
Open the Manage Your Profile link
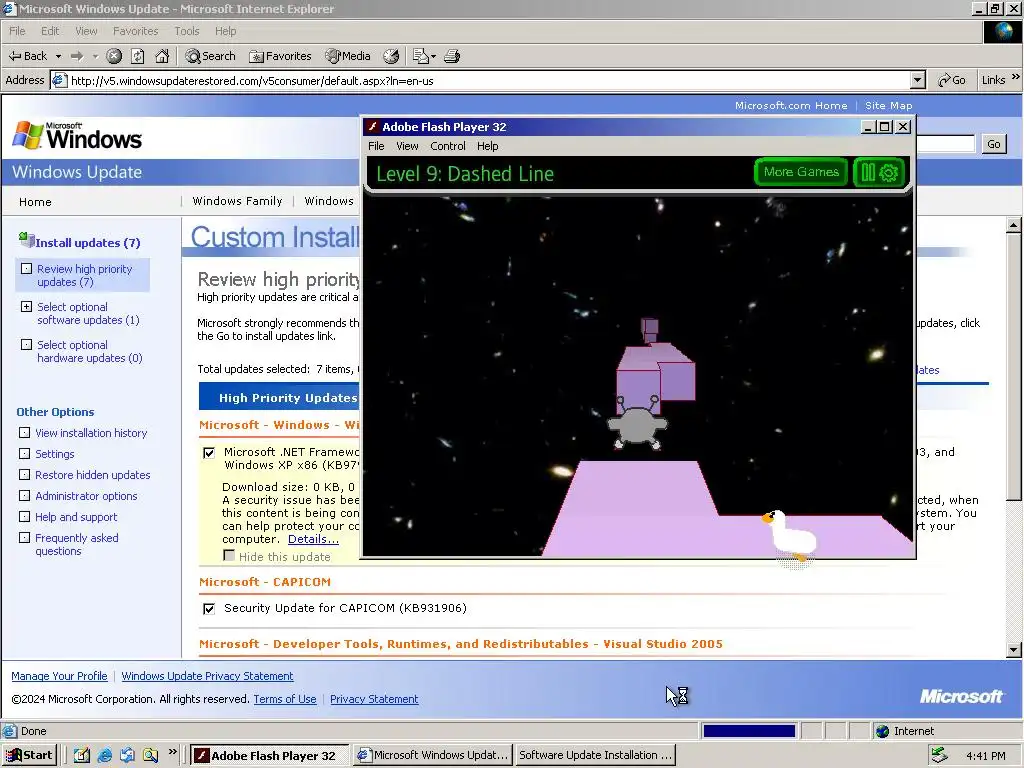tap(59, 676)
